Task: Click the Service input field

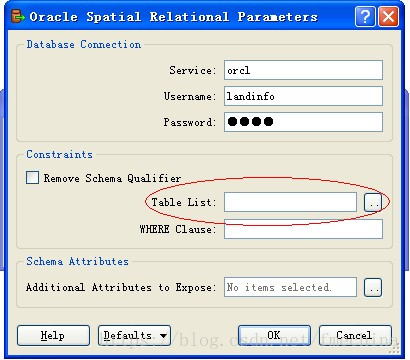Action: (x=303, y=70)
